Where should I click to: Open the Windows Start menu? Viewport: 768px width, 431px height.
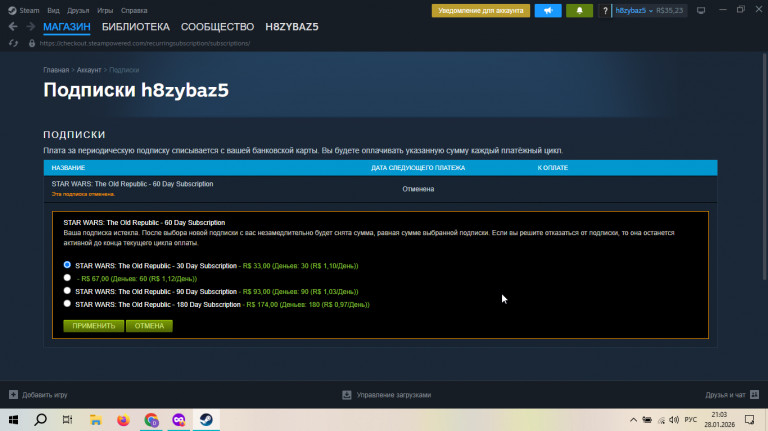[x=13, y=420]
